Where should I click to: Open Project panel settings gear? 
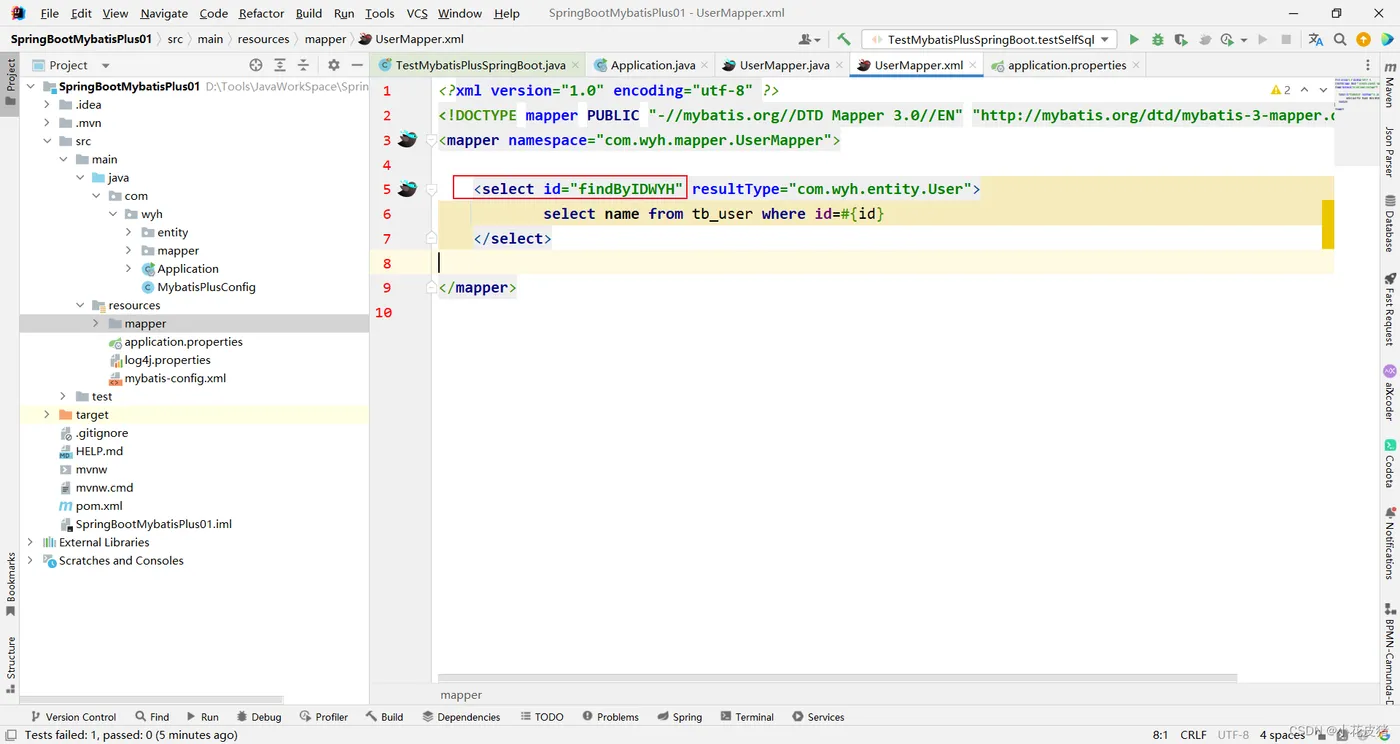pyautogui.click(x=334, y=65)
